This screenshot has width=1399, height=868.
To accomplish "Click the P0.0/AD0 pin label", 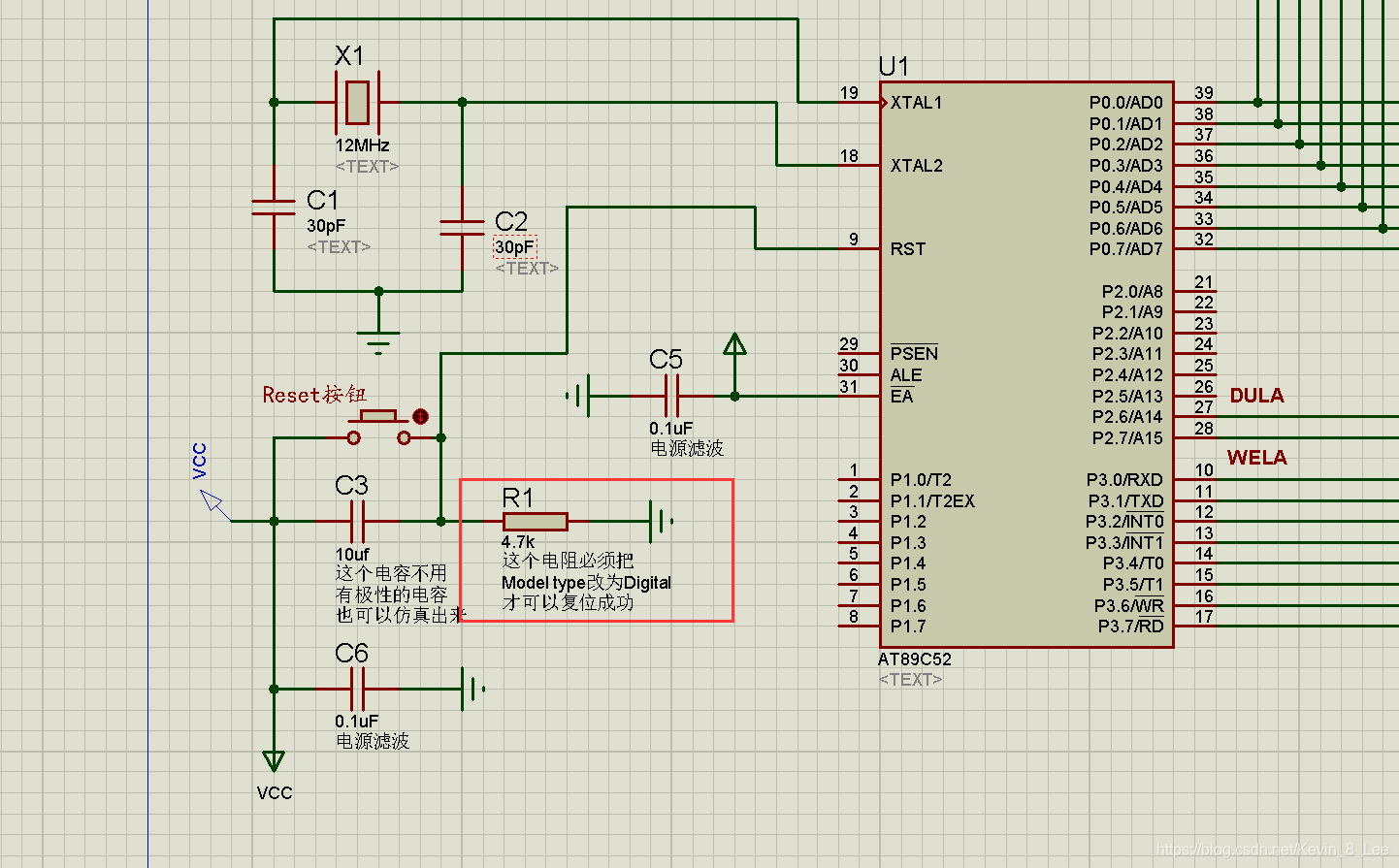I will coord(1125,103).
